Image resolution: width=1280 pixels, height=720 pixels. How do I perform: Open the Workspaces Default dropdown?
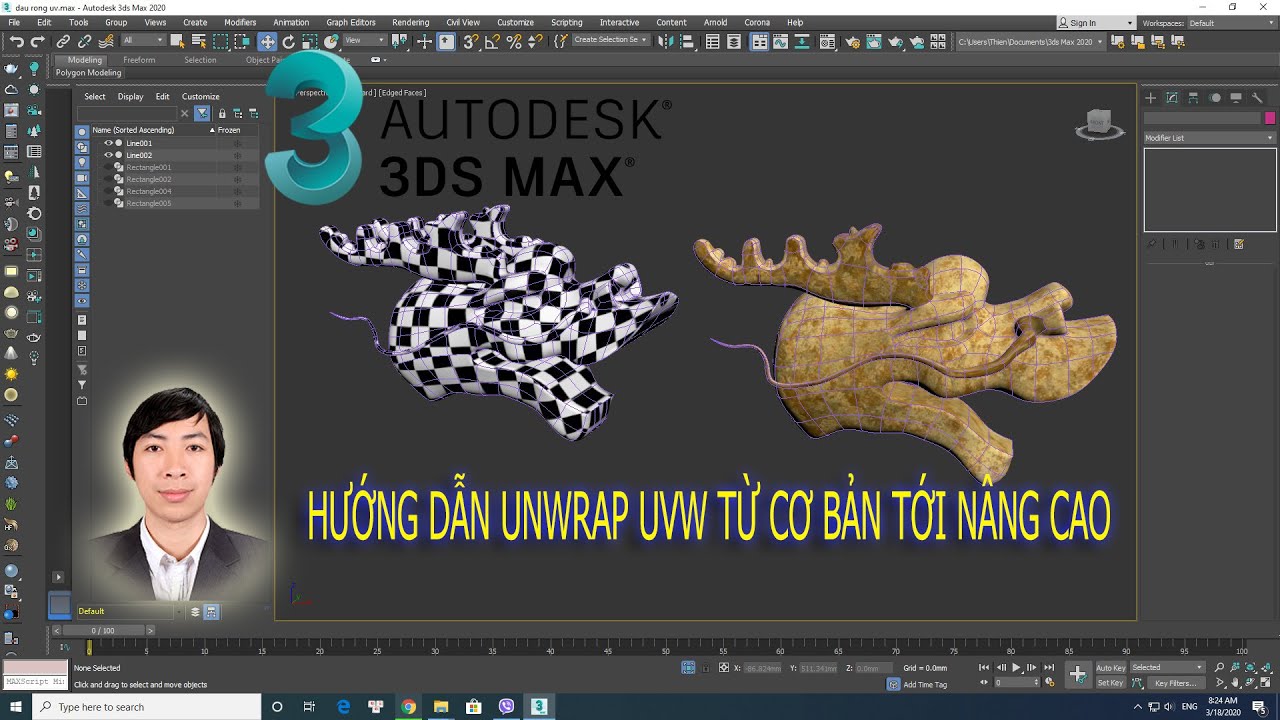point(1232,23)
